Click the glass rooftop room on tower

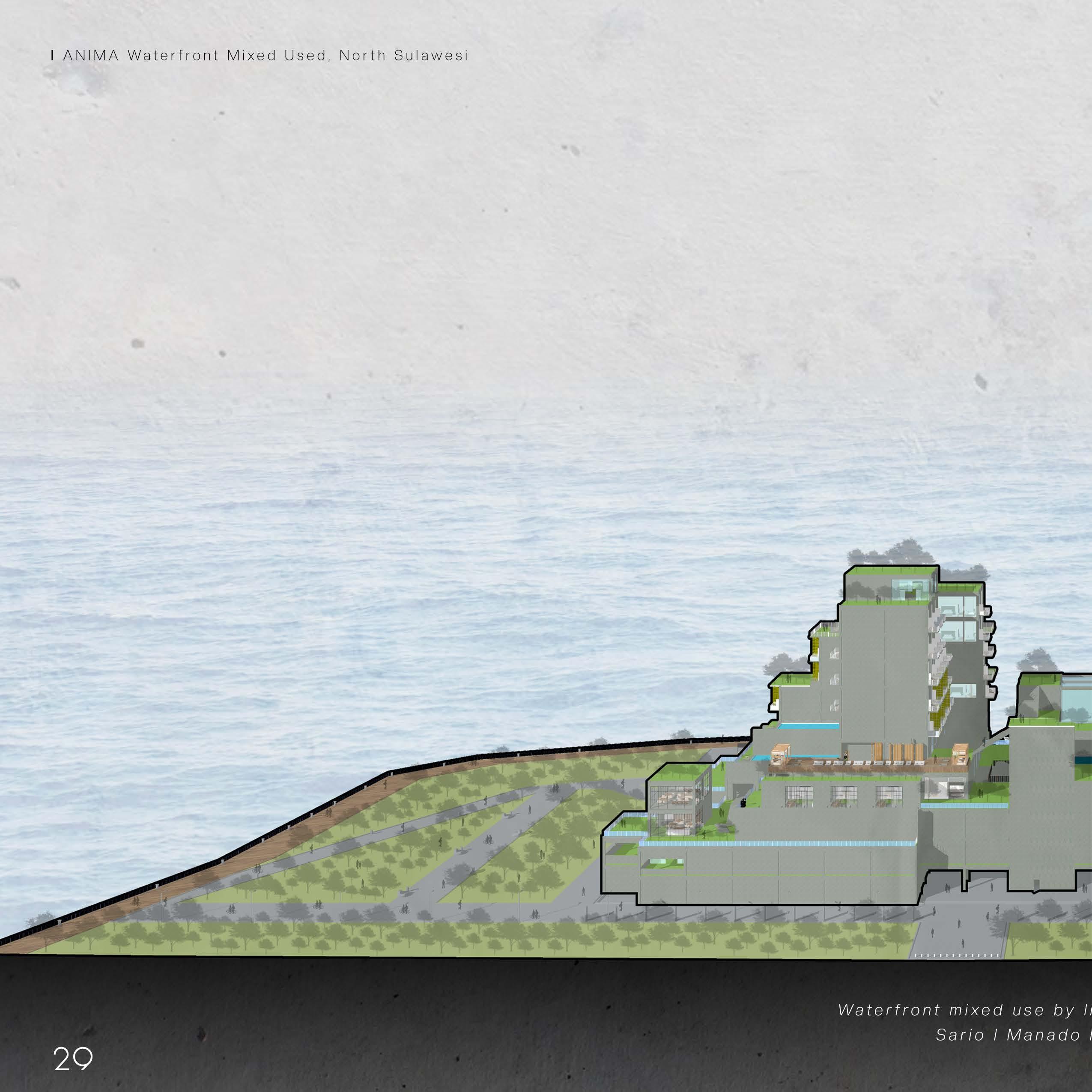coord(910,591)
